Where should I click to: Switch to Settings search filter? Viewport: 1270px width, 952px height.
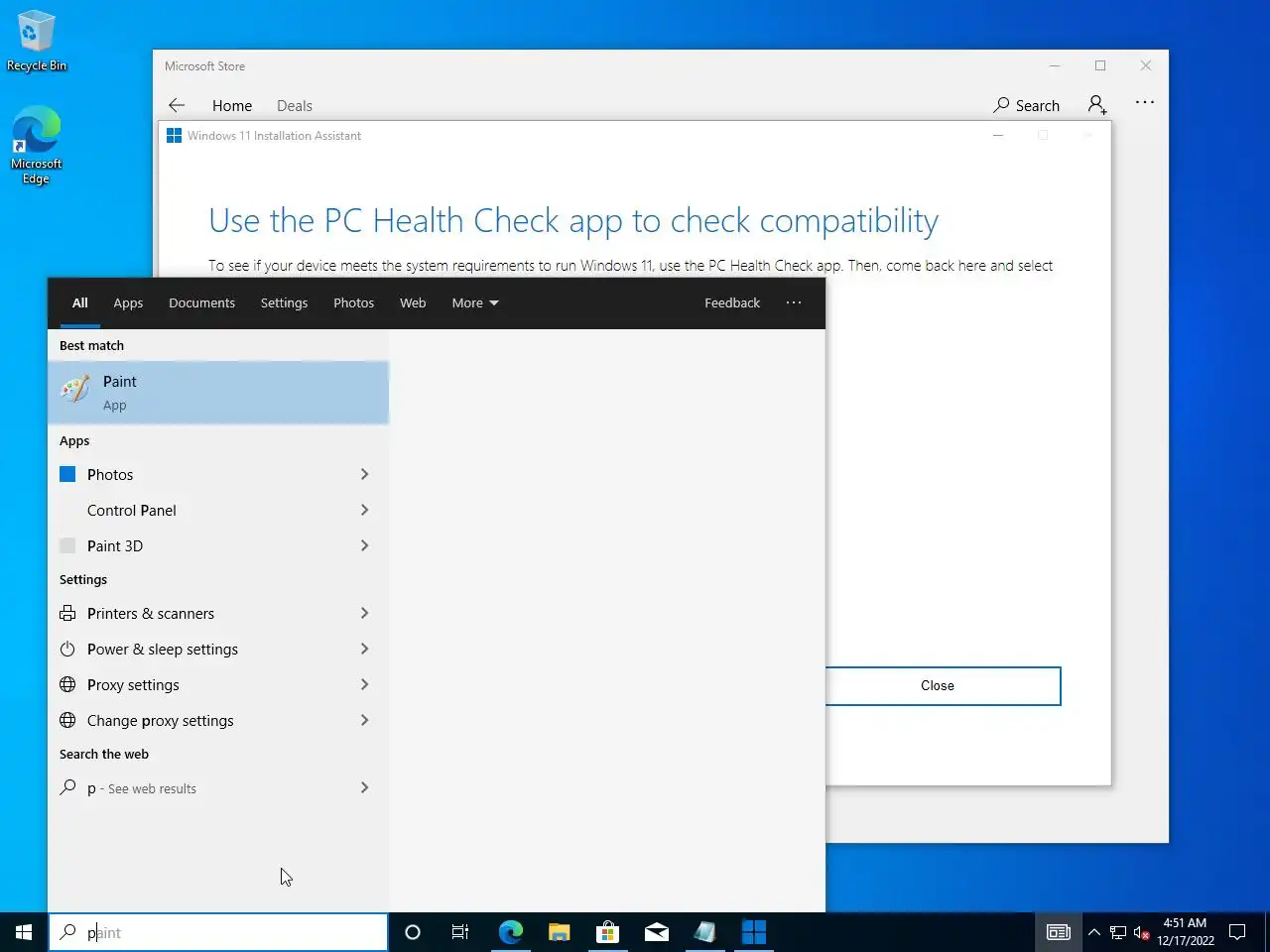click(284, 302)
